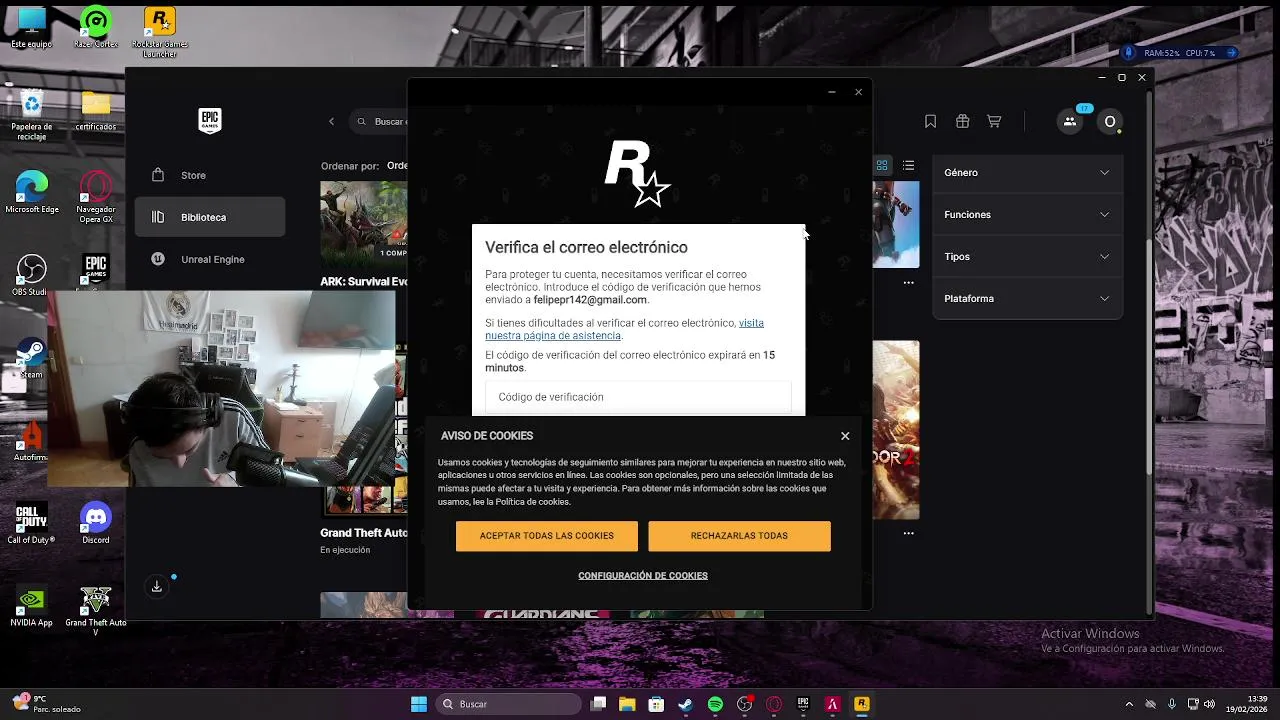Viewport: 1280px width, 720px height.
Task: Open the Epic gift redeem icon
Action: coord(962,121)
